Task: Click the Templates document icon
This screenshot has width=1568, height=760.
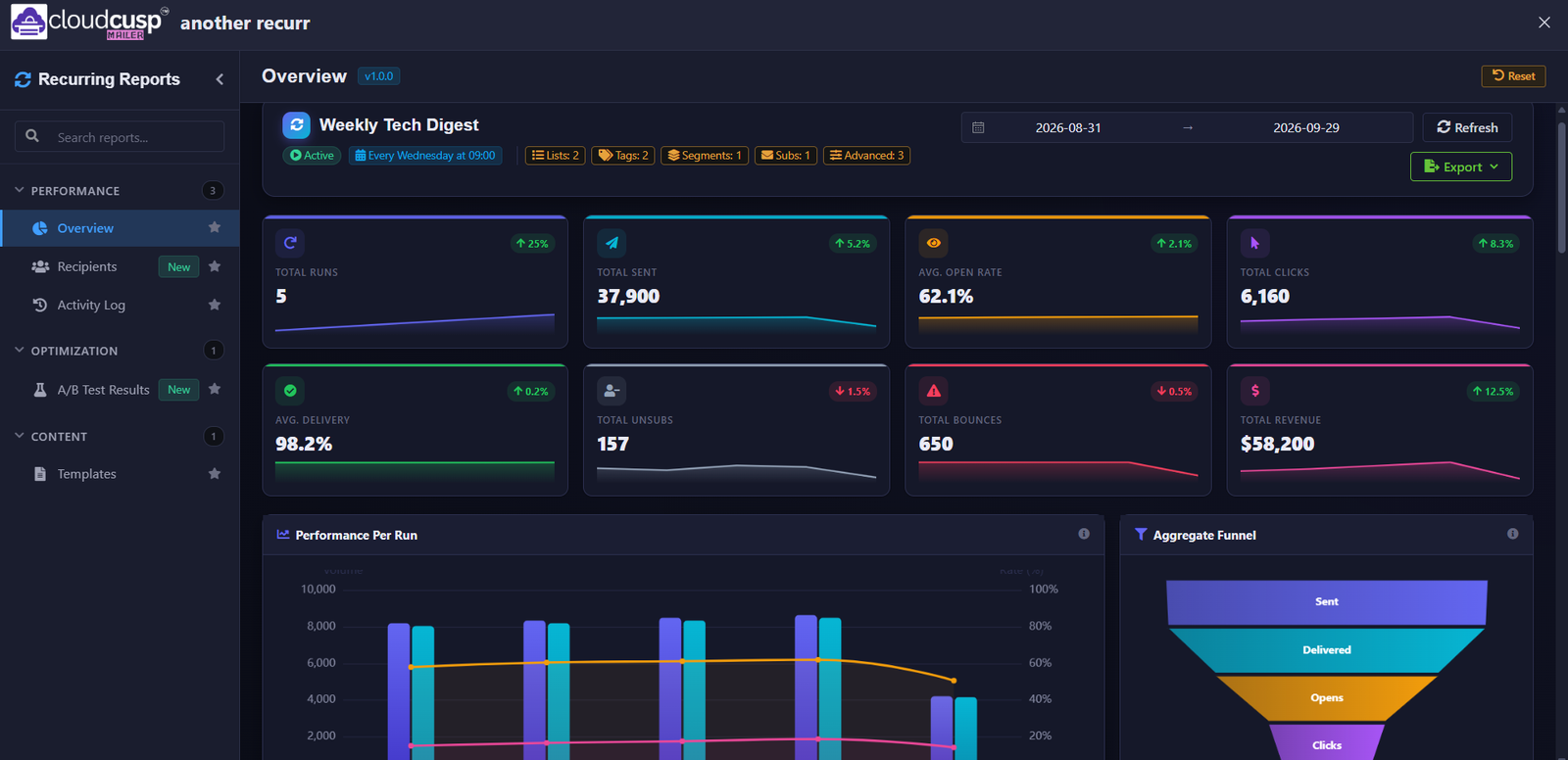Action: (x=40, y=474)
